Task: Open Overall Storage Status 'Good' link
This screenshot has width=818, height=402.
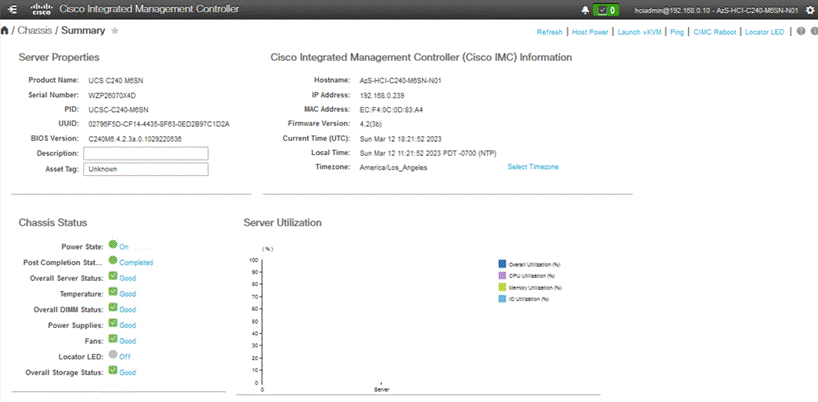Action: pyautogui.click(x=127, y=372)
